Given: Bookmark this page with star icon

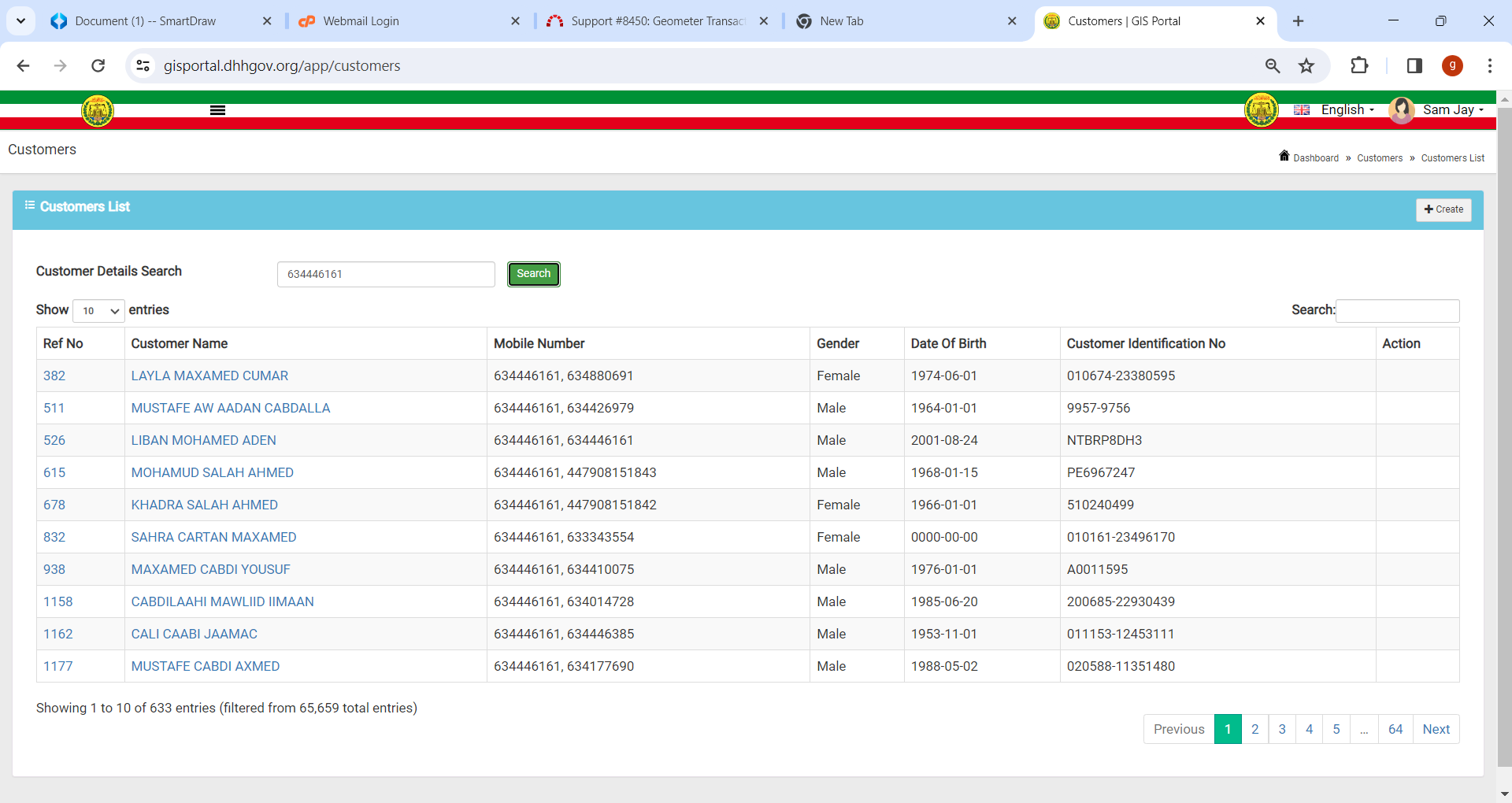Looking at the screenshot, I should tap(1306, 65).
